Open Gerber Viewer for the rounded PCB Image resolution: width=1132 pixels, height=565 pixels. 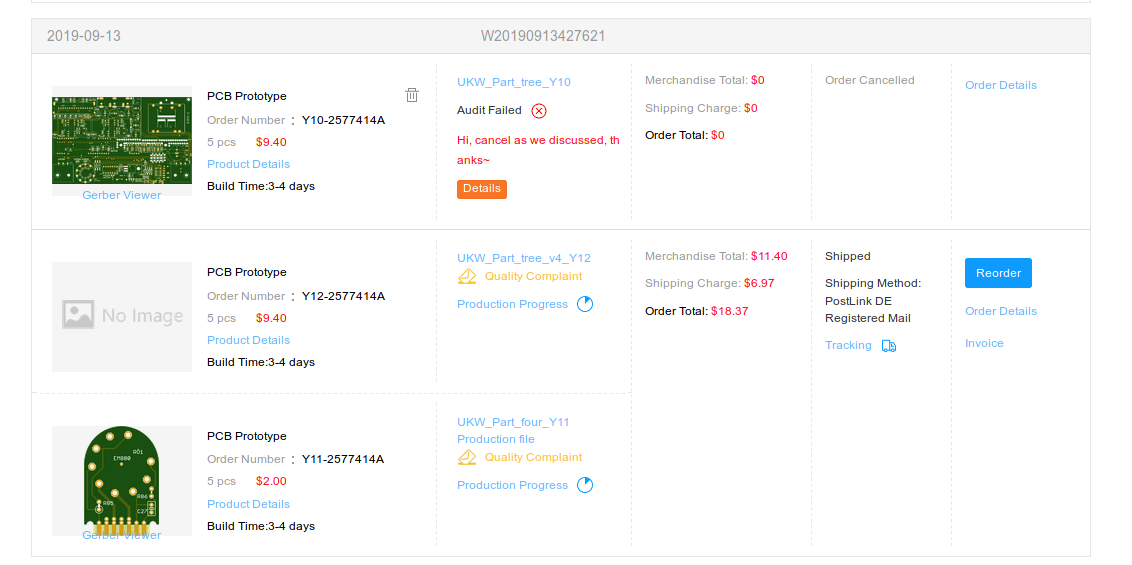(x=121, y=535)
